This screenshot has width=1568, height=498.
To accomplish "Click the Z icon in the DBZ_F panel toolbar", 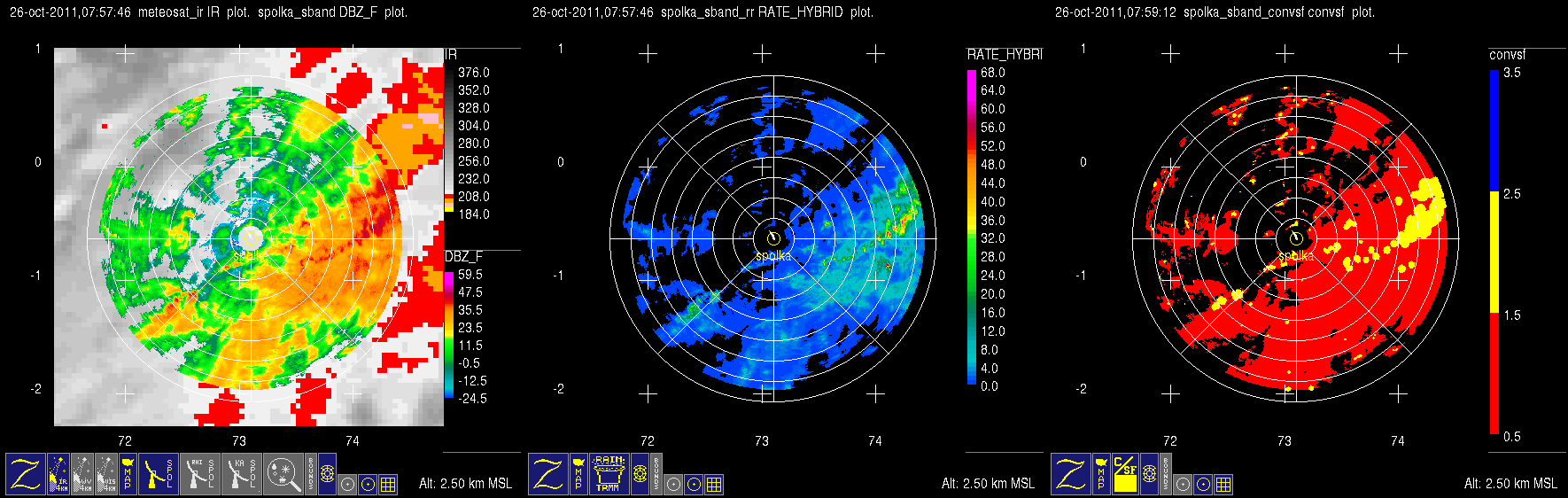I will (26, 474).
